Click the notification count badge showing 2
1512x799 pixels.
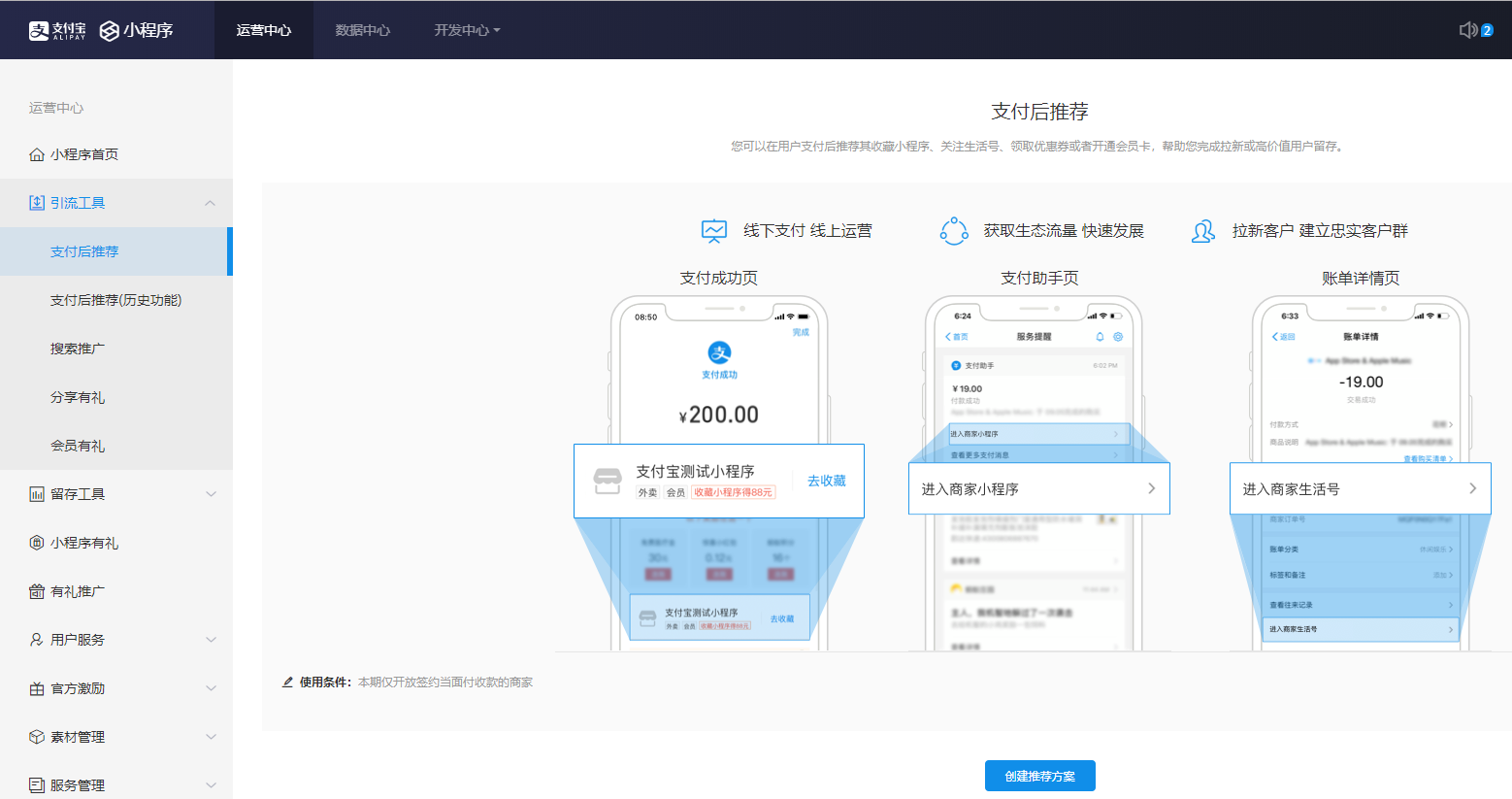1487,30
